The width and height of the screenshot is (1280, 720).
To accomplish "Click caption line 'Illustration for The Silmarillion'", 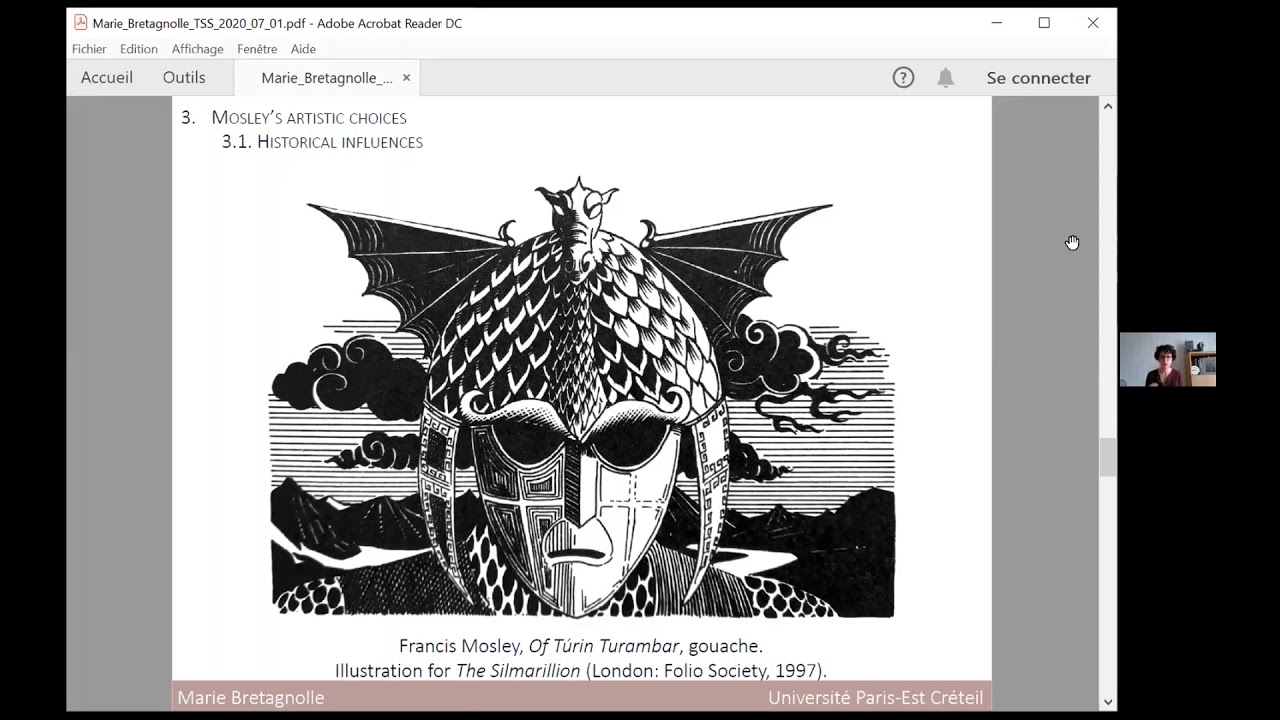I will tap(457, 670).
